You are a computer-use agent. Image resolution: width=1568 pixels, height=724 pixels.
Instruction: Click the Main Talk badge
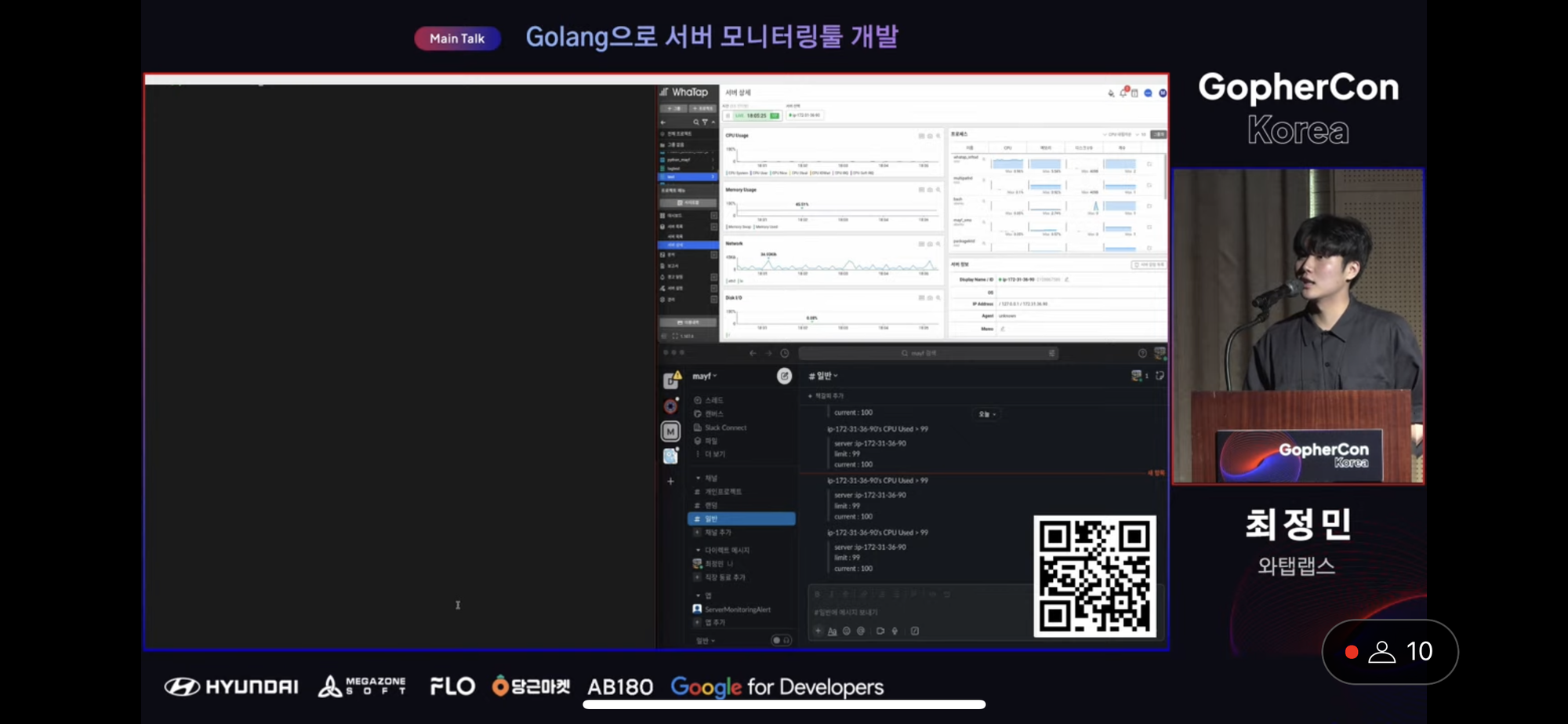457,38
